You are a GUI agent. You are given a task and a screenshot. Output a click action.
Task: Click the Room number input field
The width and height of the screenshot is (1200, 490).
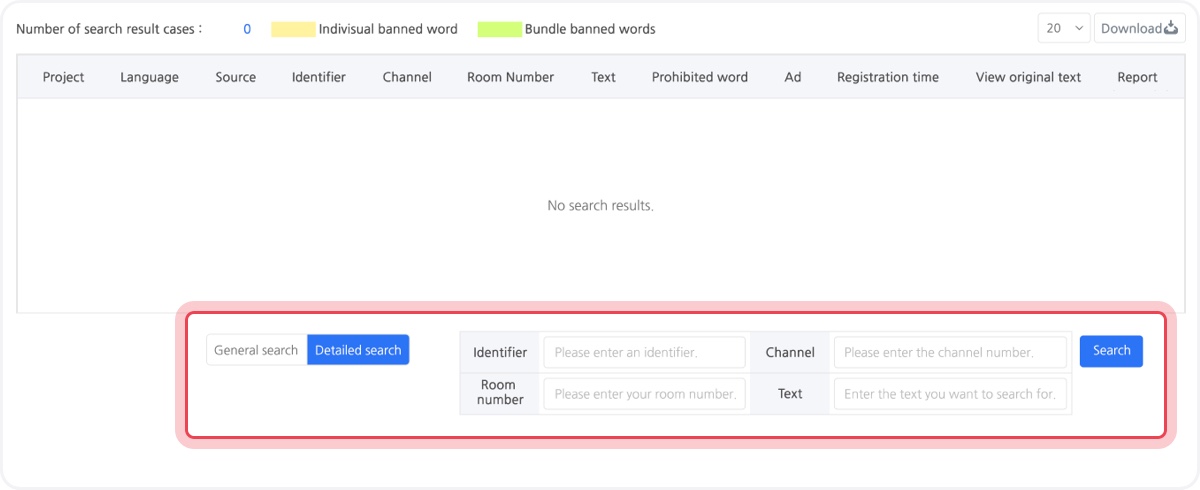tap(645, 394)
